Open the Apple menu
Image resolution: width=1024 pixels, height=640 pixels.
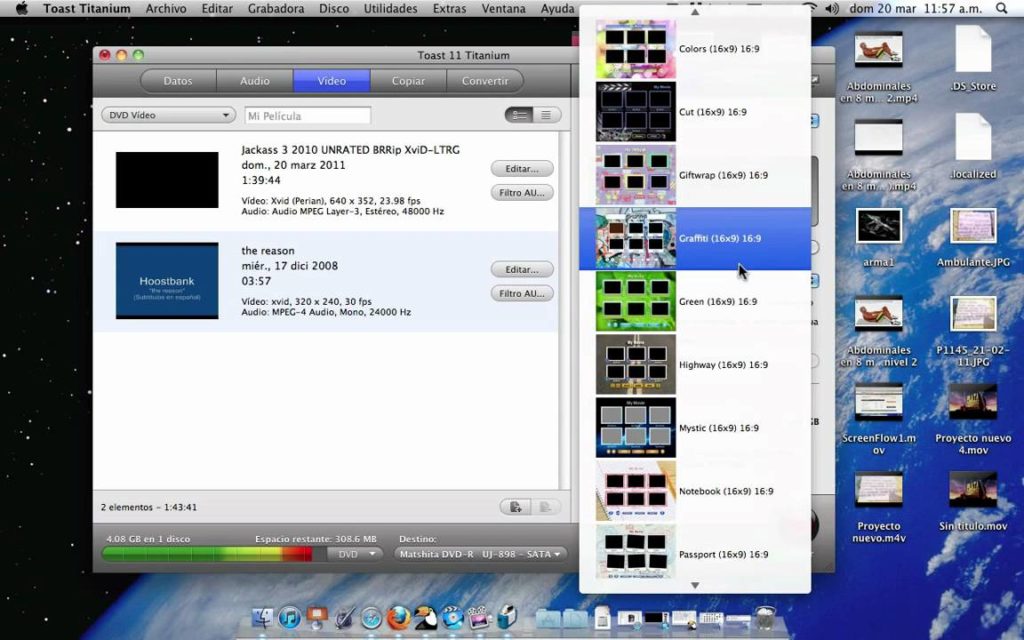(22, 8)
